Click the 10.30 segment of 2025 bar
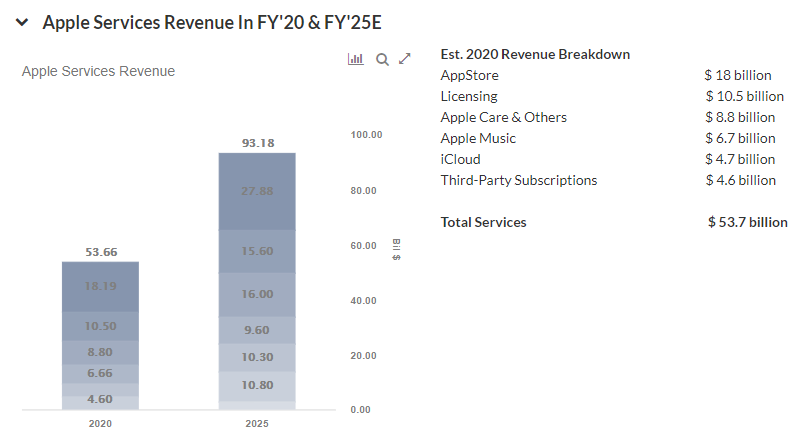The height and width of the screenshot is (437, 798). pyautogui.click(x=257, y=357)
